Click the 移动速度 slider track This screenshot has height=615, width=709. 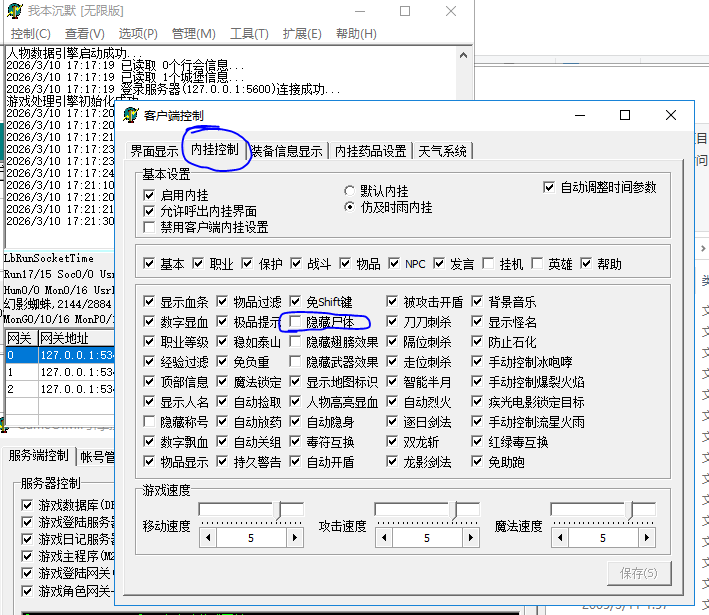coord(240,510)
